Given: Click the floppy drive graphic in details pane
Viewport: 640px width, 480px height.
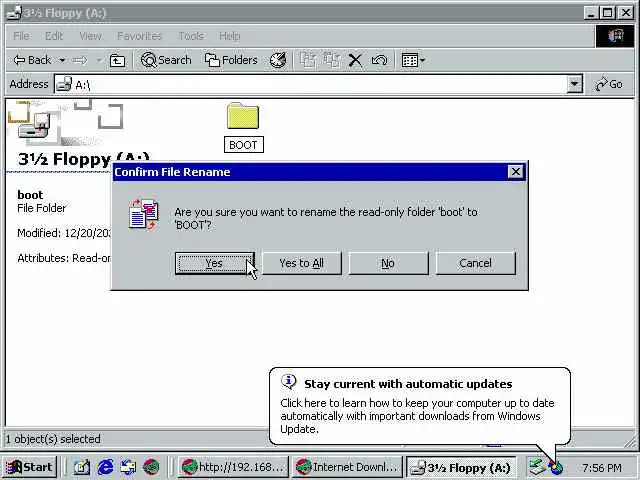Looking at the screenshot, I should tap(34, 127).
